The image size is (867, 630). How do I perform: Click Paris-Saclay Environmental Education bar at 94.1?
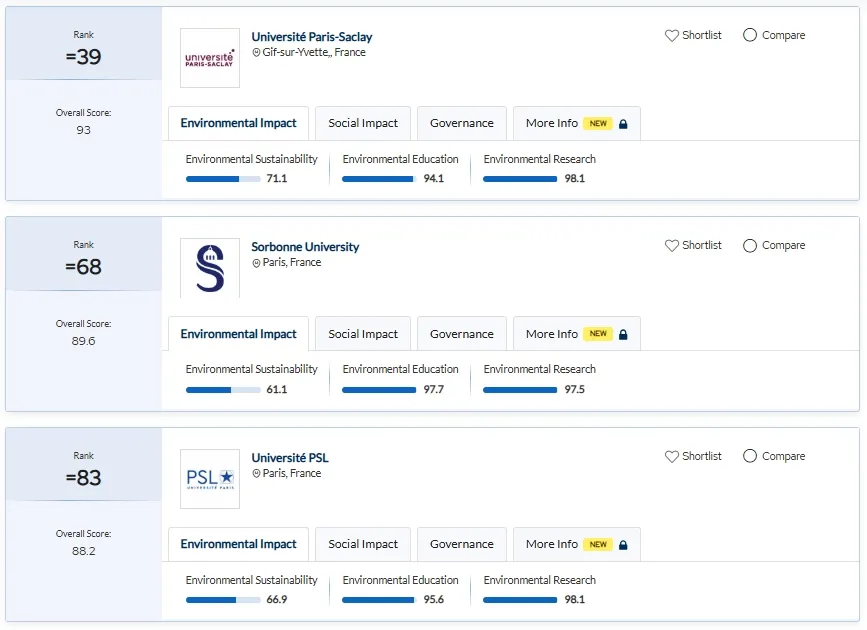pos(379,179)
